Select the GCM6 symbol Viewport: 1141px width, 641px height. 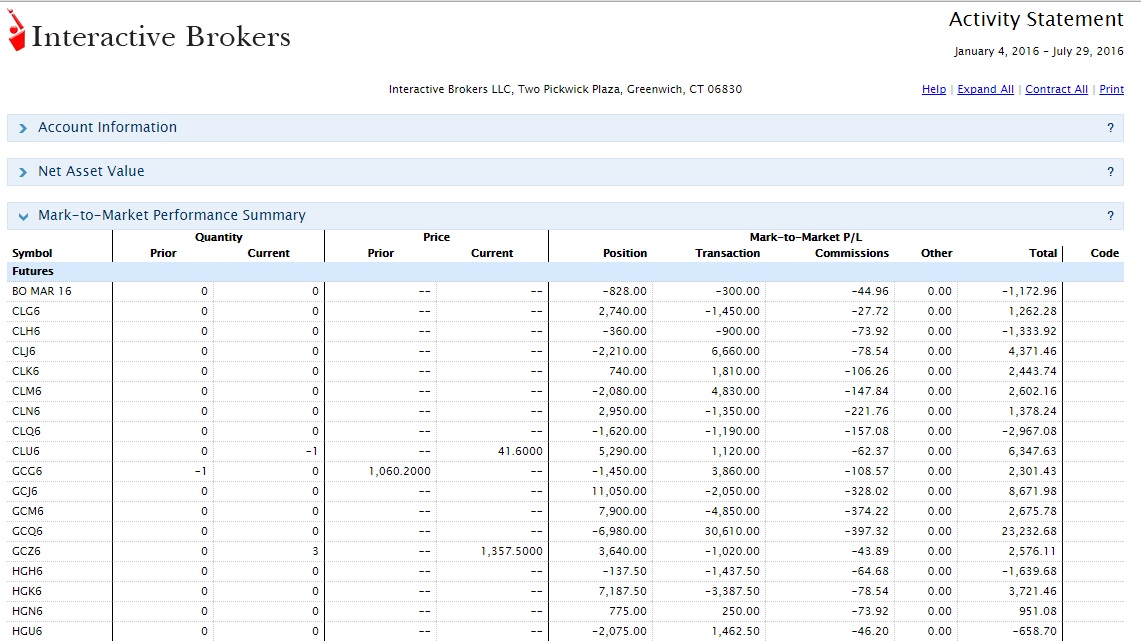click(x=28, y=511)
